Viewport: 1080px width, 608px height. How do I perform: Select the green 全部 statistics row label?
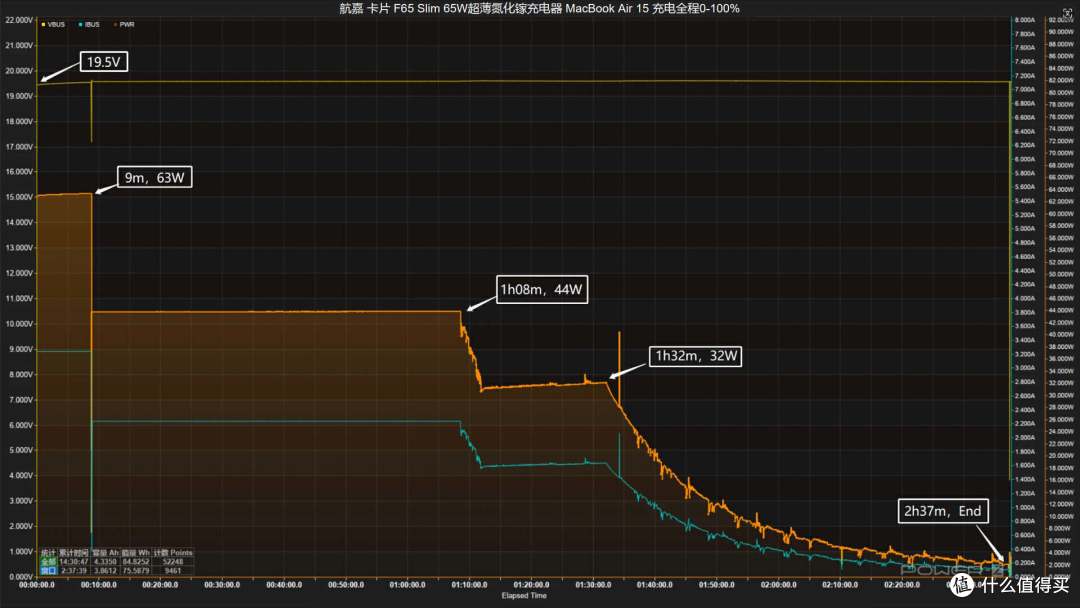48,562
